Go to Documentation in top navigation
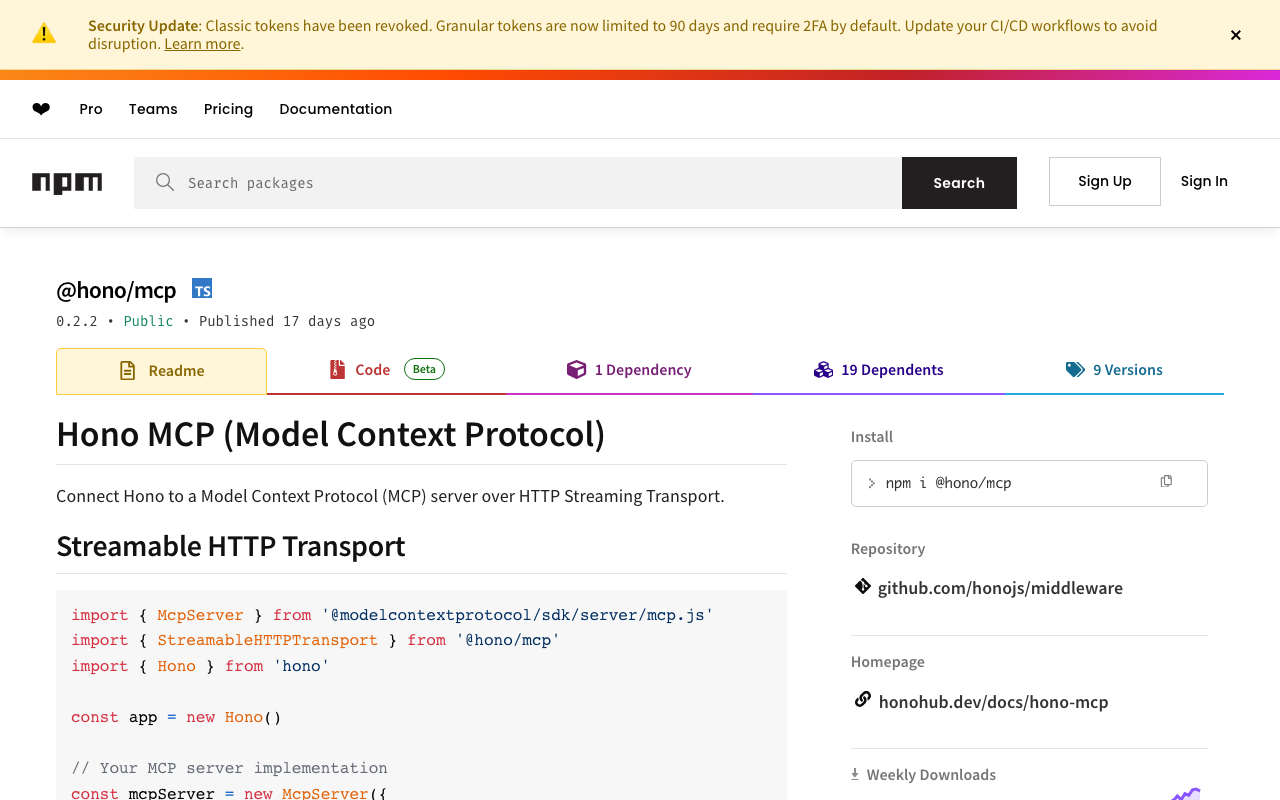 tap(335, 109)
